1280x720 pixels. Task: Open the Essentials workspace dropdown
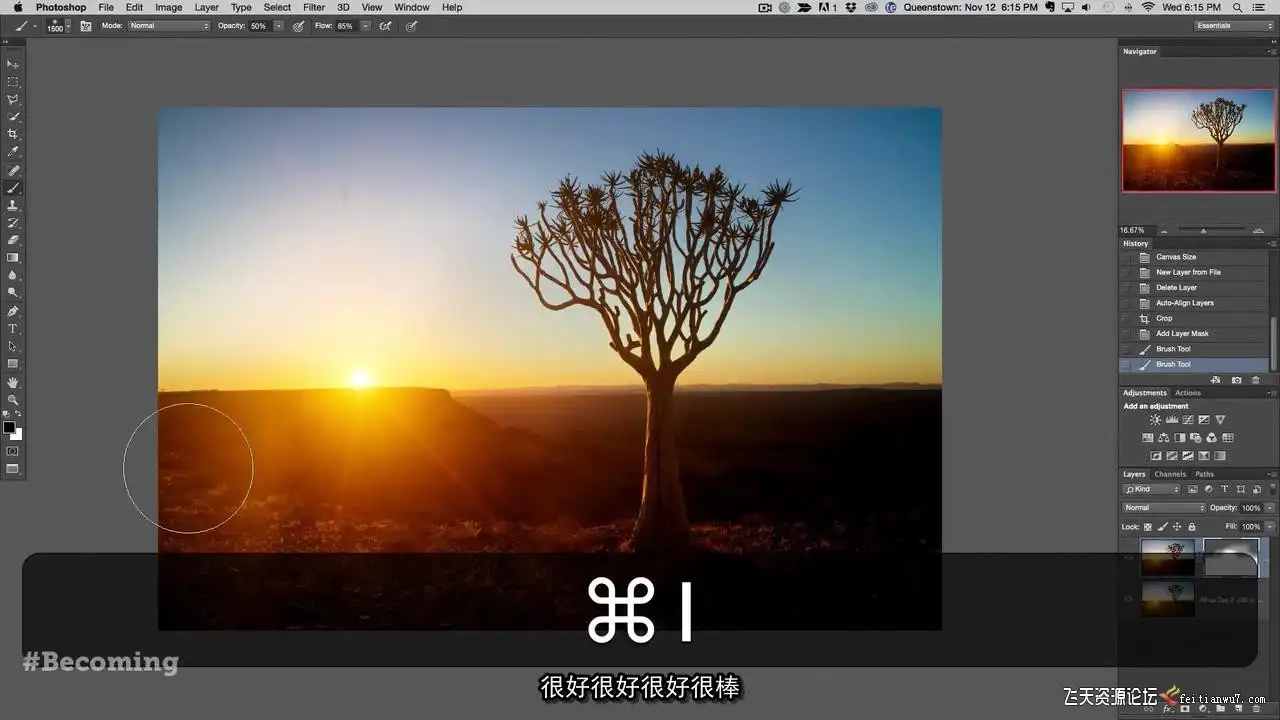(1234, 26)
